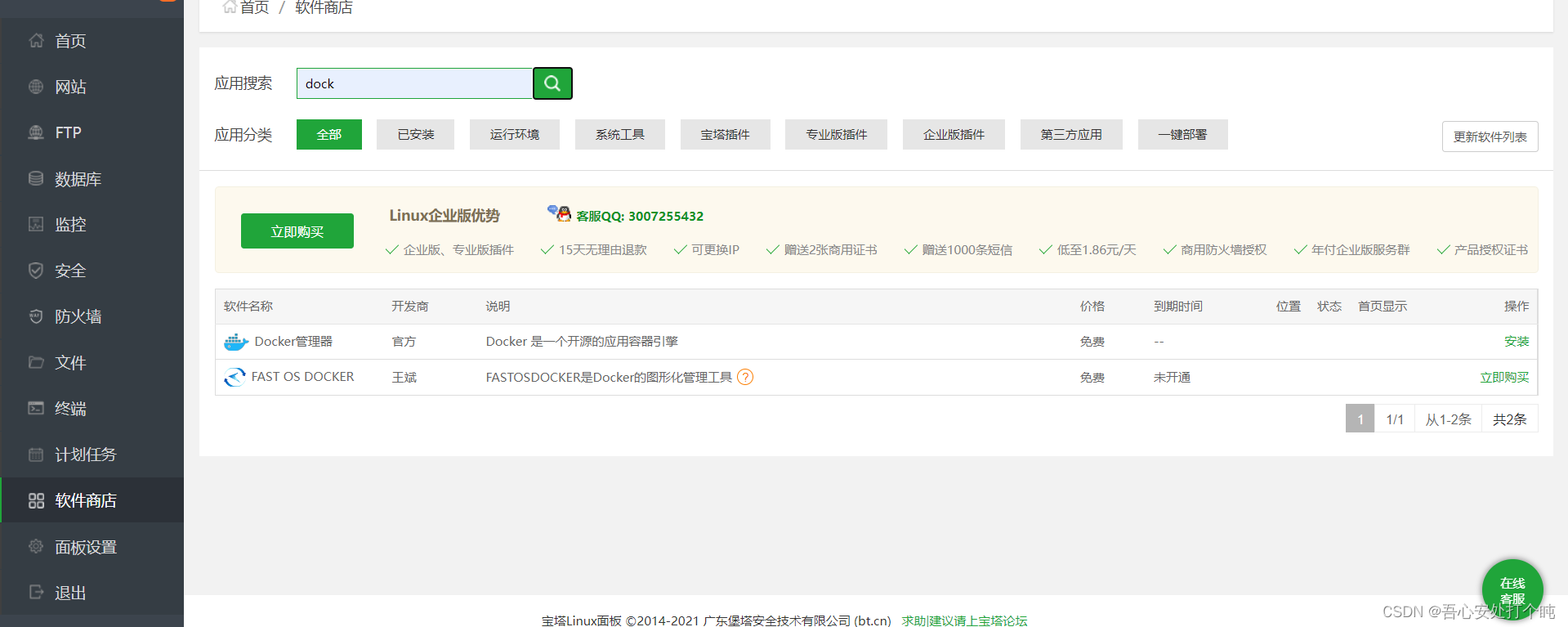Install Docker管理器 via 安装 link
The height and width of the screenshot is (627, 1568).
[x=1517, y=341]
